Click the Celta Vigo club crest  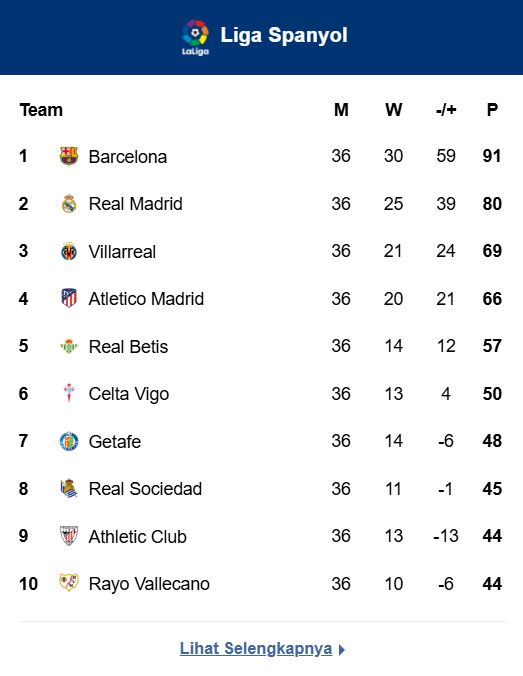[x=69, y=393]
